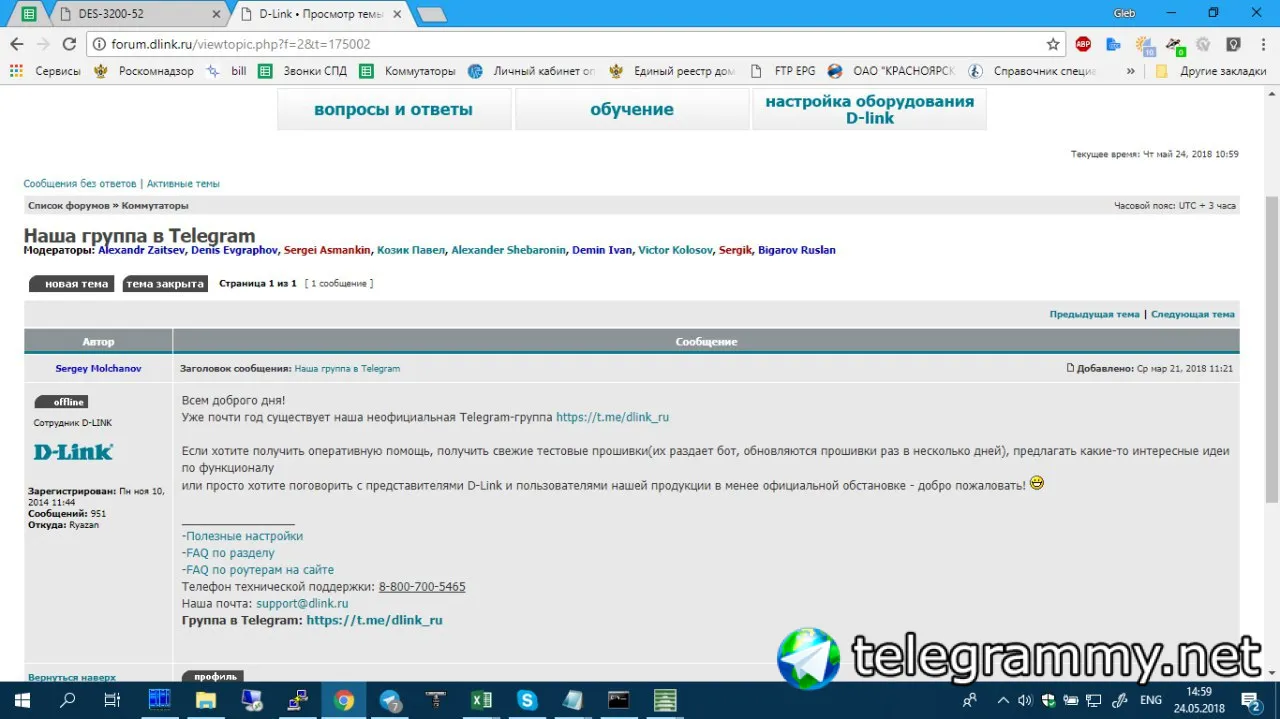Open Windows taskbar search
The height and width of the screenshot is (719, 1280).
[x=68, y=700]
